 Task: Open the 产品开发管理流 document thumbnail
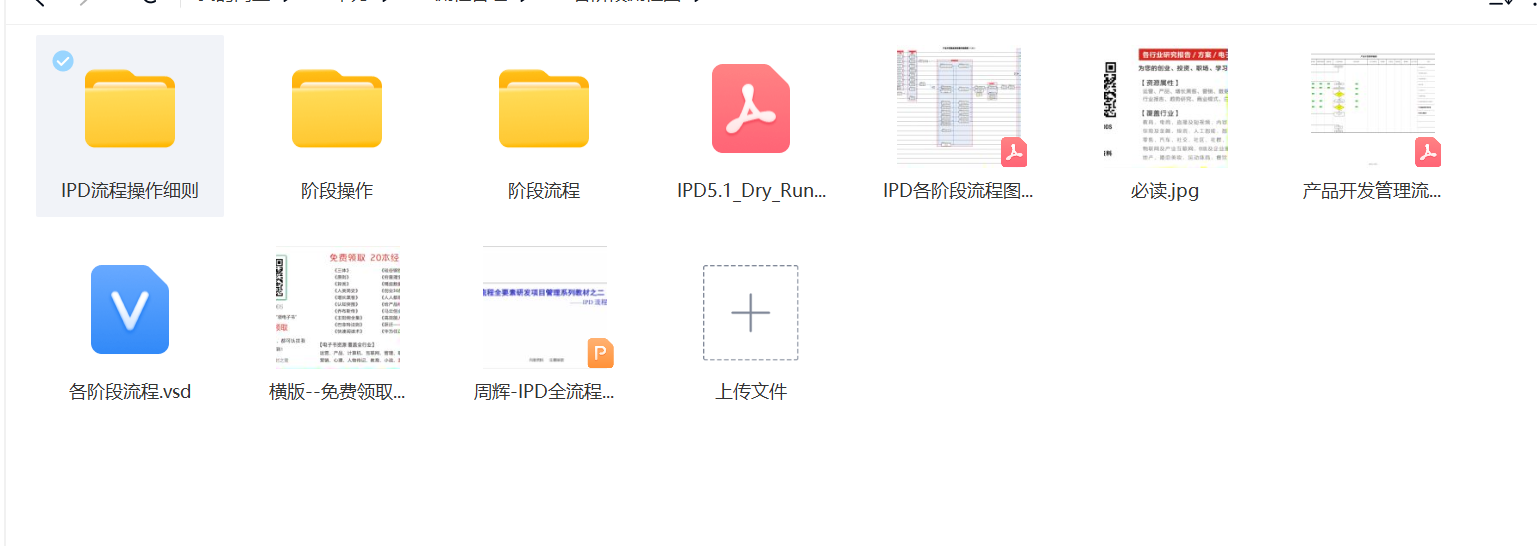click(1370, 105)
